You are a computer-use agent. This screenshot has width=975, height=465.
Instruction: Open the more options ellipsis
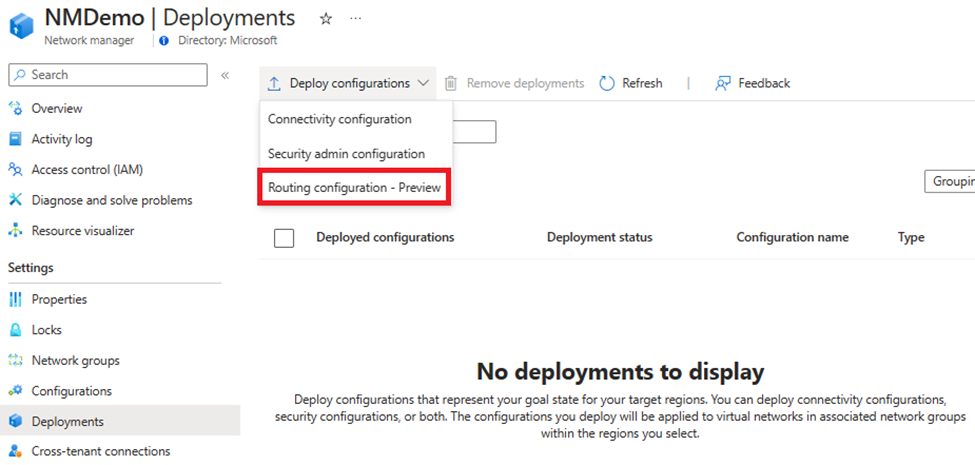click(356, 19)
